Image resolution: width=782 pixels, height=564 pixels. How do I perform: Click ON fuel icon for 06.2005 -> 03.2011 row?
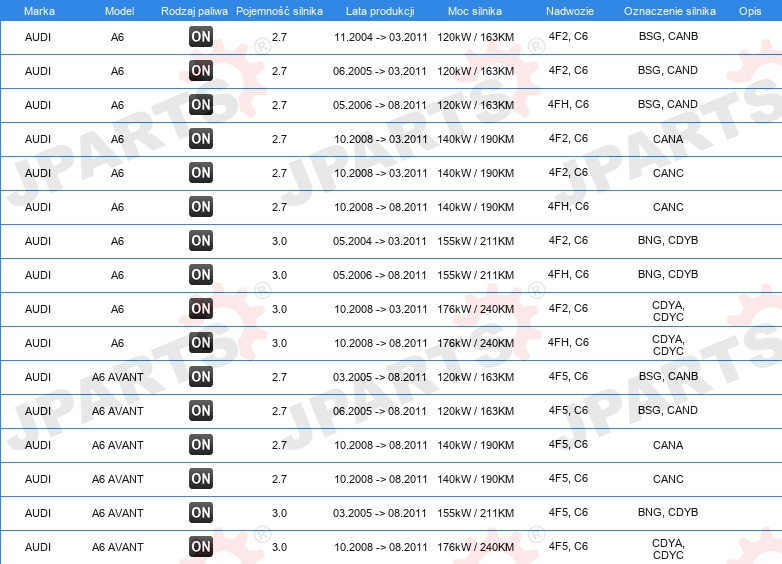[200, 70]
